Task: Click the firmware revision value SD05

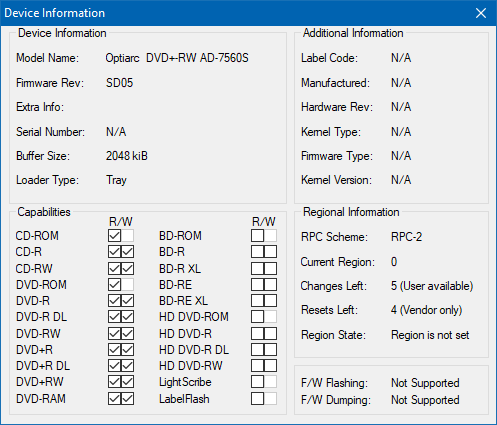Action: (119, 83)
